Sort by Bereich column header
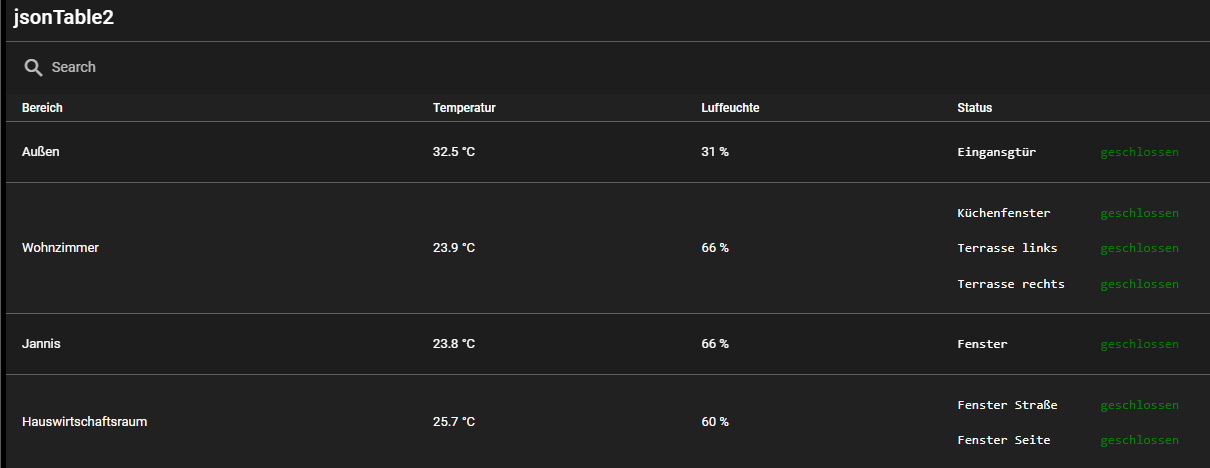The height and width of the screenshot is (468, 1210). tap(42, 108)
